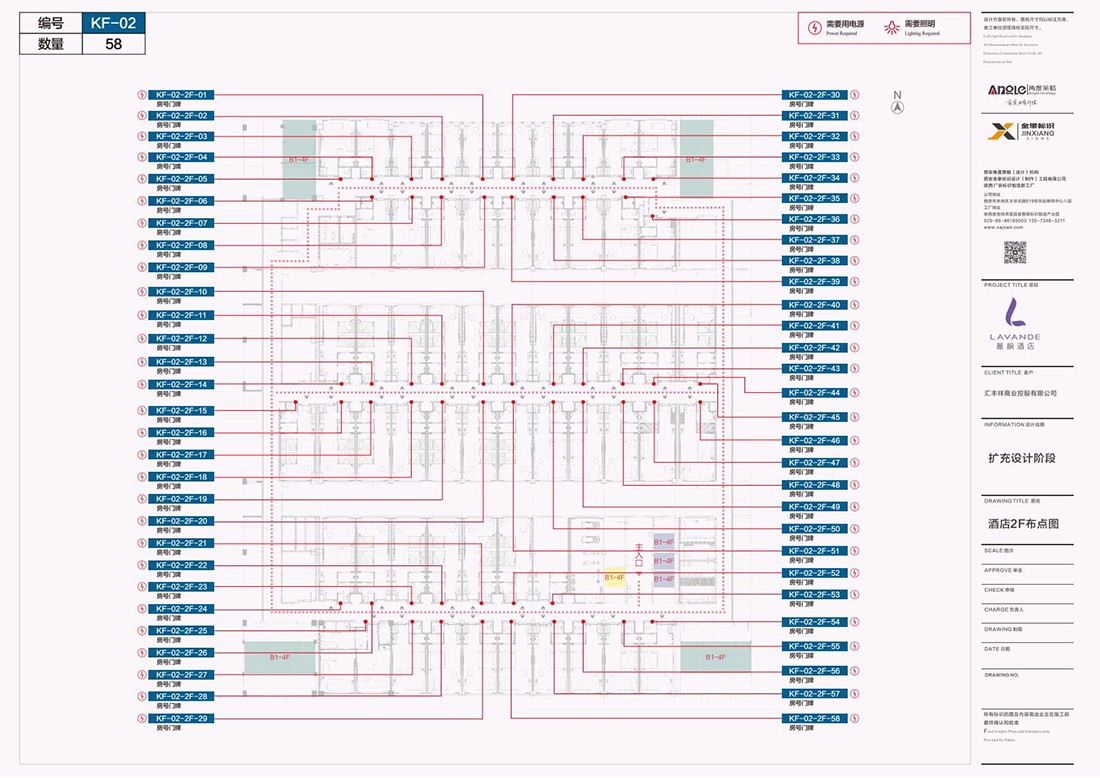This screenshot has width=1100, height=778.
Task: Click the QR code in title block
Action: pyautogui.click(x=1015, y=252)
